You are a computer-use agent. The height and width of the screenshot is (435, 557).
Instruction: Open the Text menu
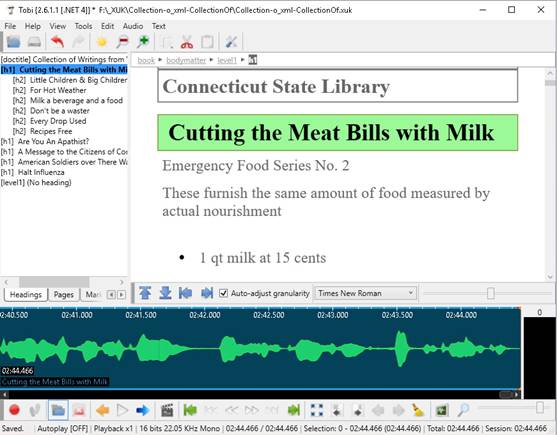click(158, 26)
